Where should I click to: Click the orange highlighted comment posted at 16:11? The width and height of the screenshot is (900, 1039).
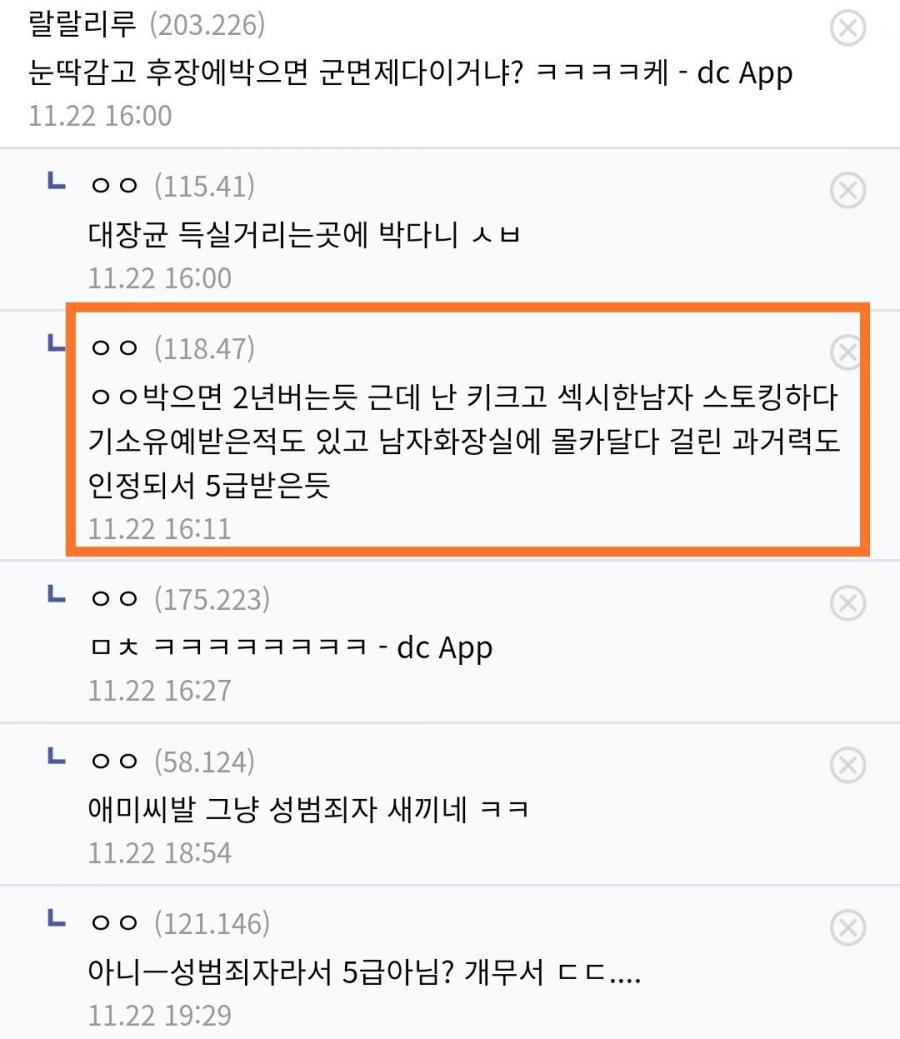click(x=467, y=429)
